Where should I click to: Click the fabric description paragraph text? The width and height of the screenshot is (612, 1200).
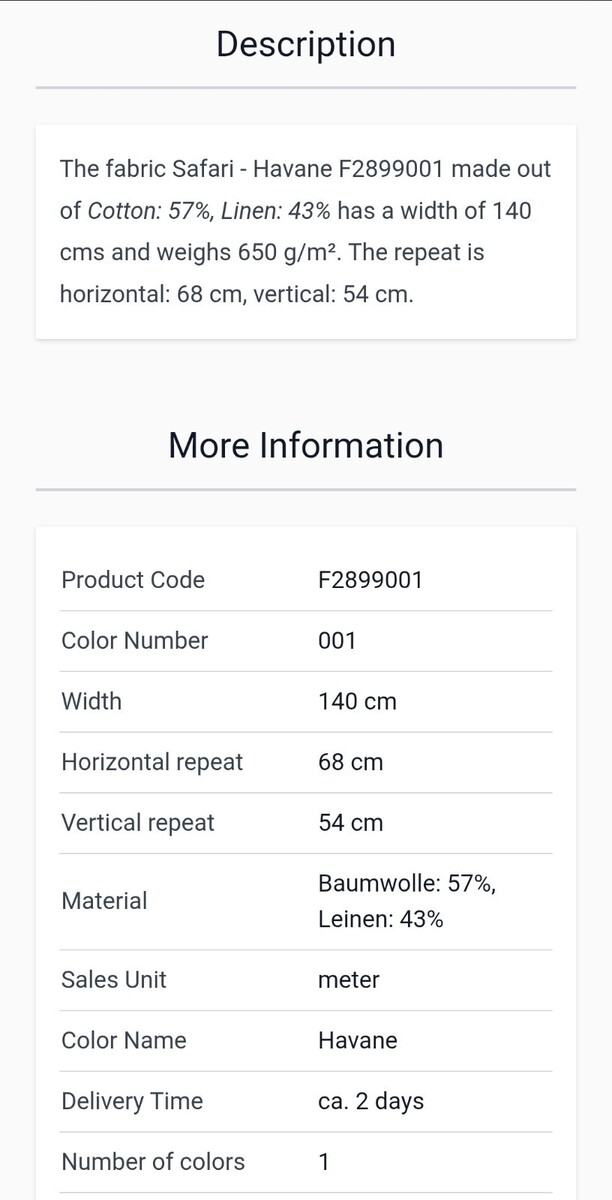click(x=306, y=232)
